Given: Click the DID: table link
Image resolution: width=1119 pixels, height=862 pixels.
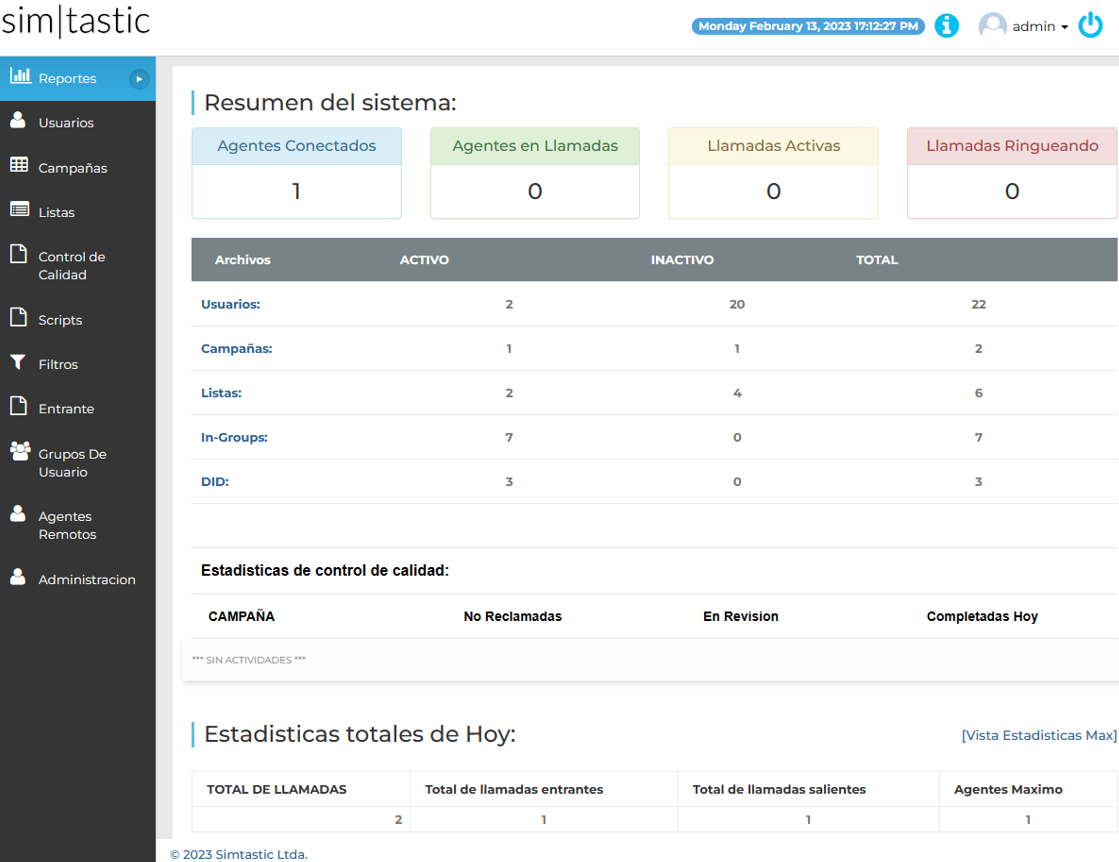Looking at the screenshot, I should [x=215, y=482].
